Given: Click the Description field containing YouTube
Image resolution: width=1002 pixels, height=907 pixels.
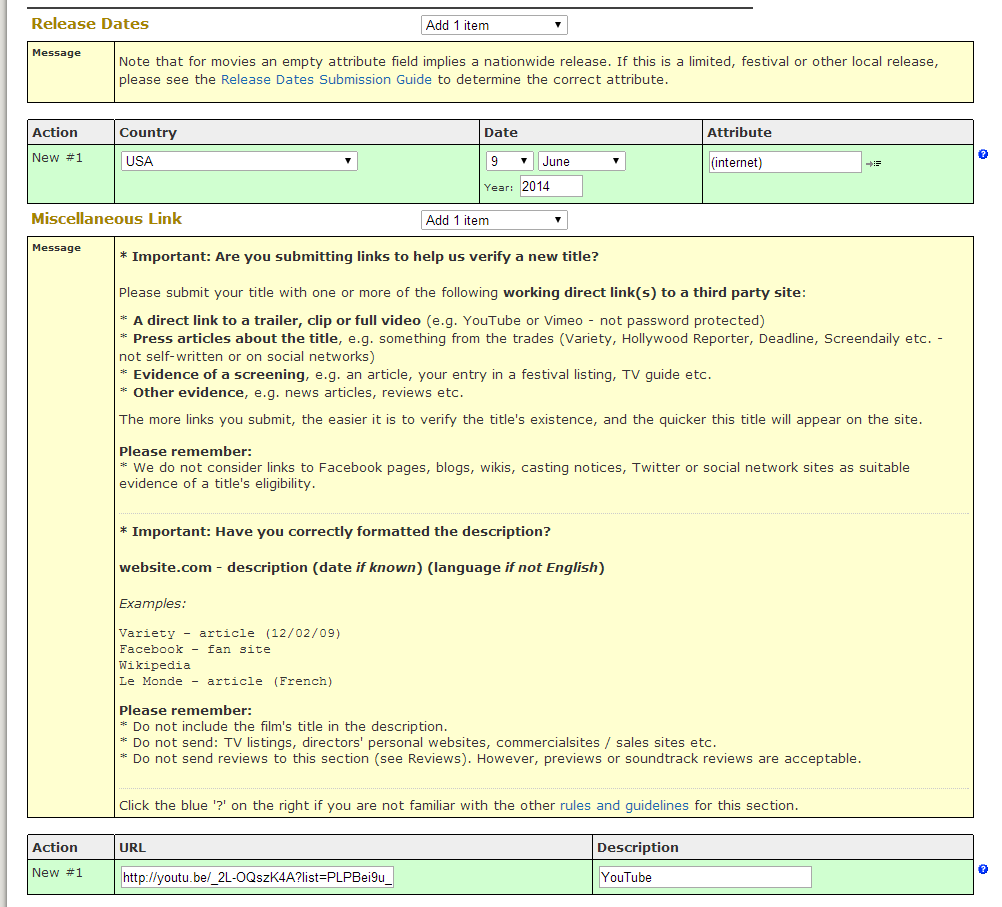Looking at the screenshot, I should 704,877.
